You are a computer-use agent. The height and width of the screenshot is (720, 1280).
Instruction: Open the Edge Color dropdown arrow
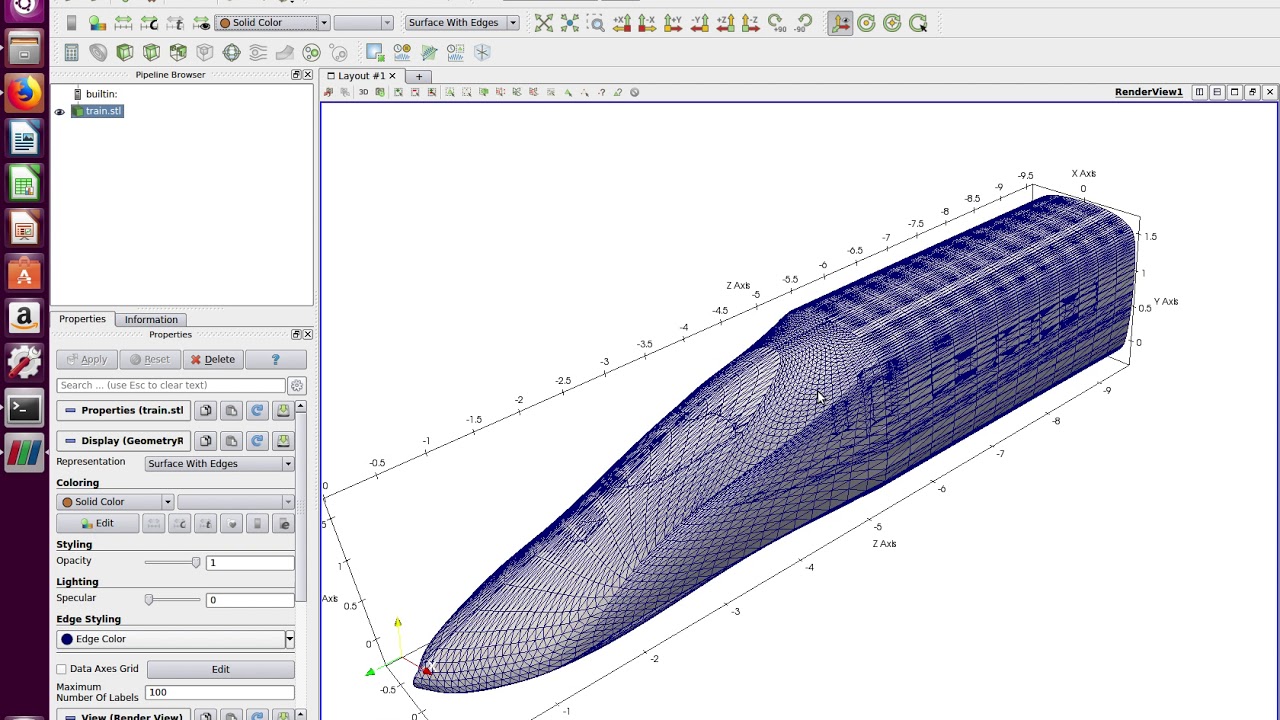[290, 639]
